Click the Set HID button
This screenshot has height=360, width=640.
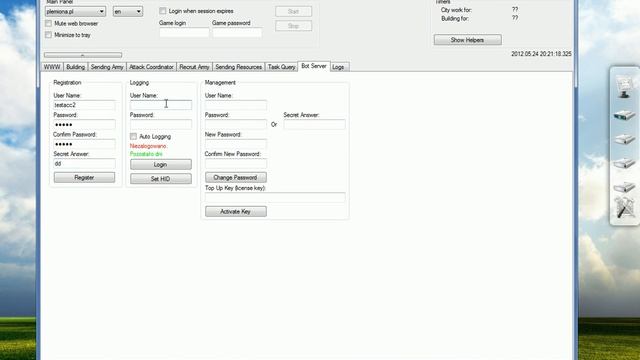point(161,179)
